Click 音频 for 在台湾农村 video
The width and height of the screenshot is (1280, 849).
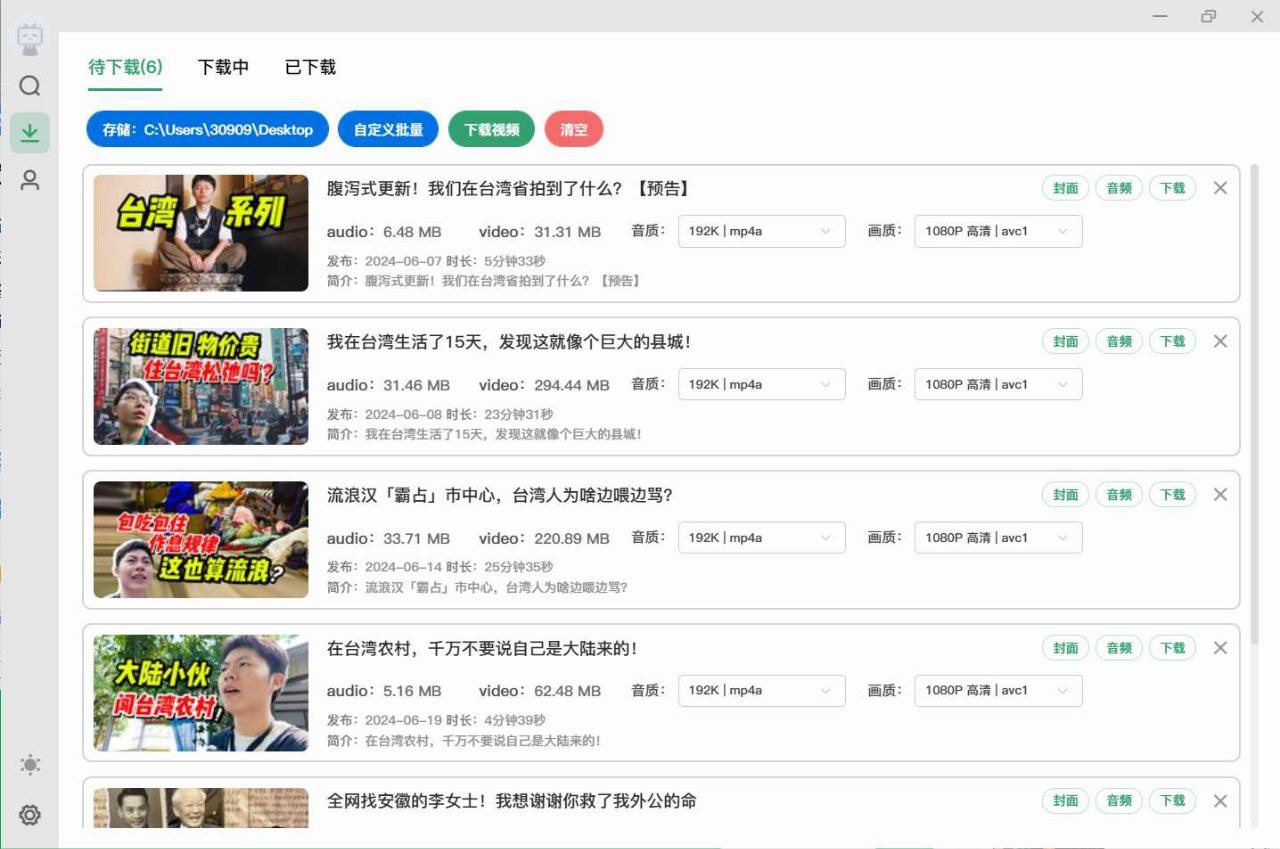[x=1119, y=648]
